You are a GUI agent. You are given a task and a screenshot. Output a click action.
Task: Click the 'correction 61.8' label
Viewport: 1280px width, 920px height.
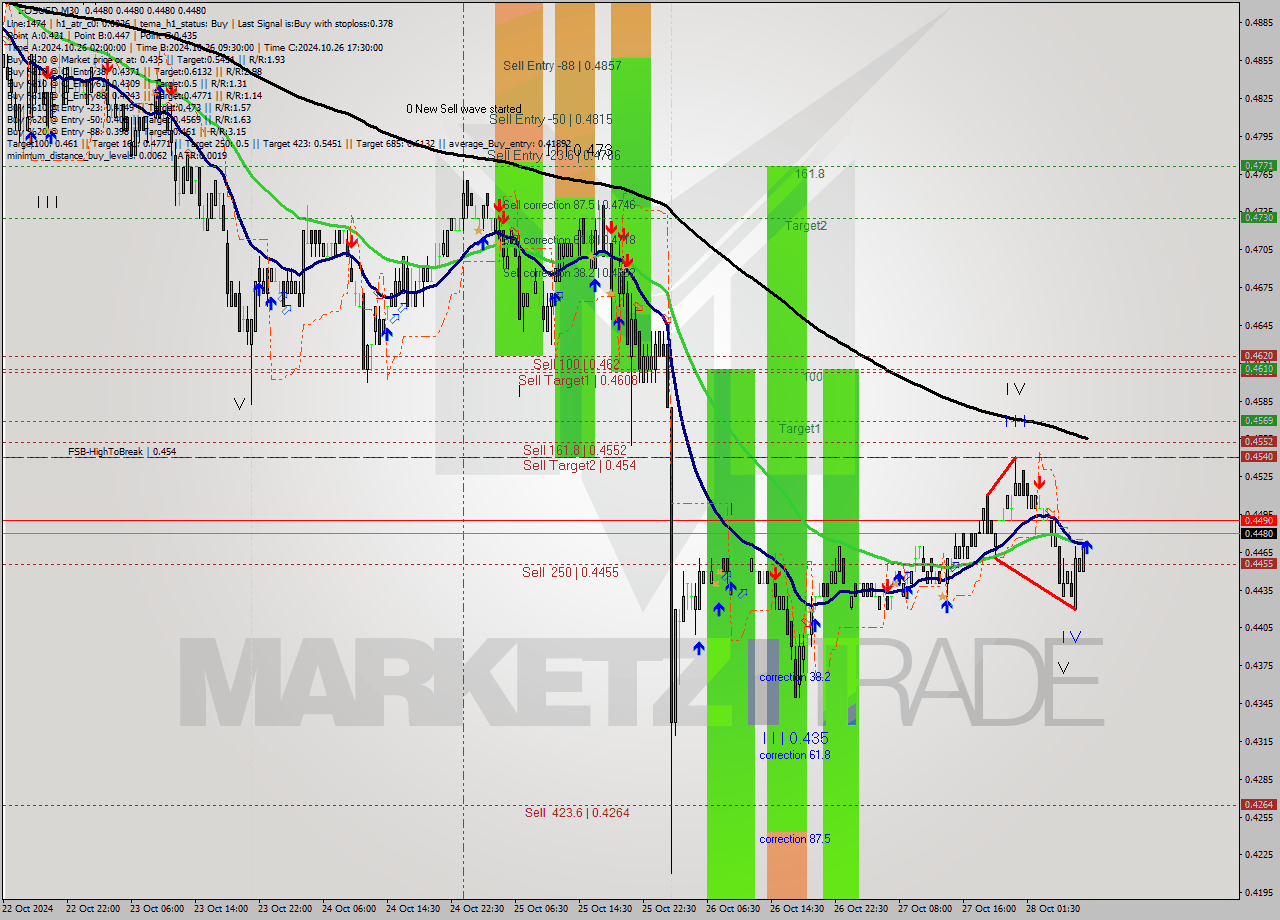794,755
